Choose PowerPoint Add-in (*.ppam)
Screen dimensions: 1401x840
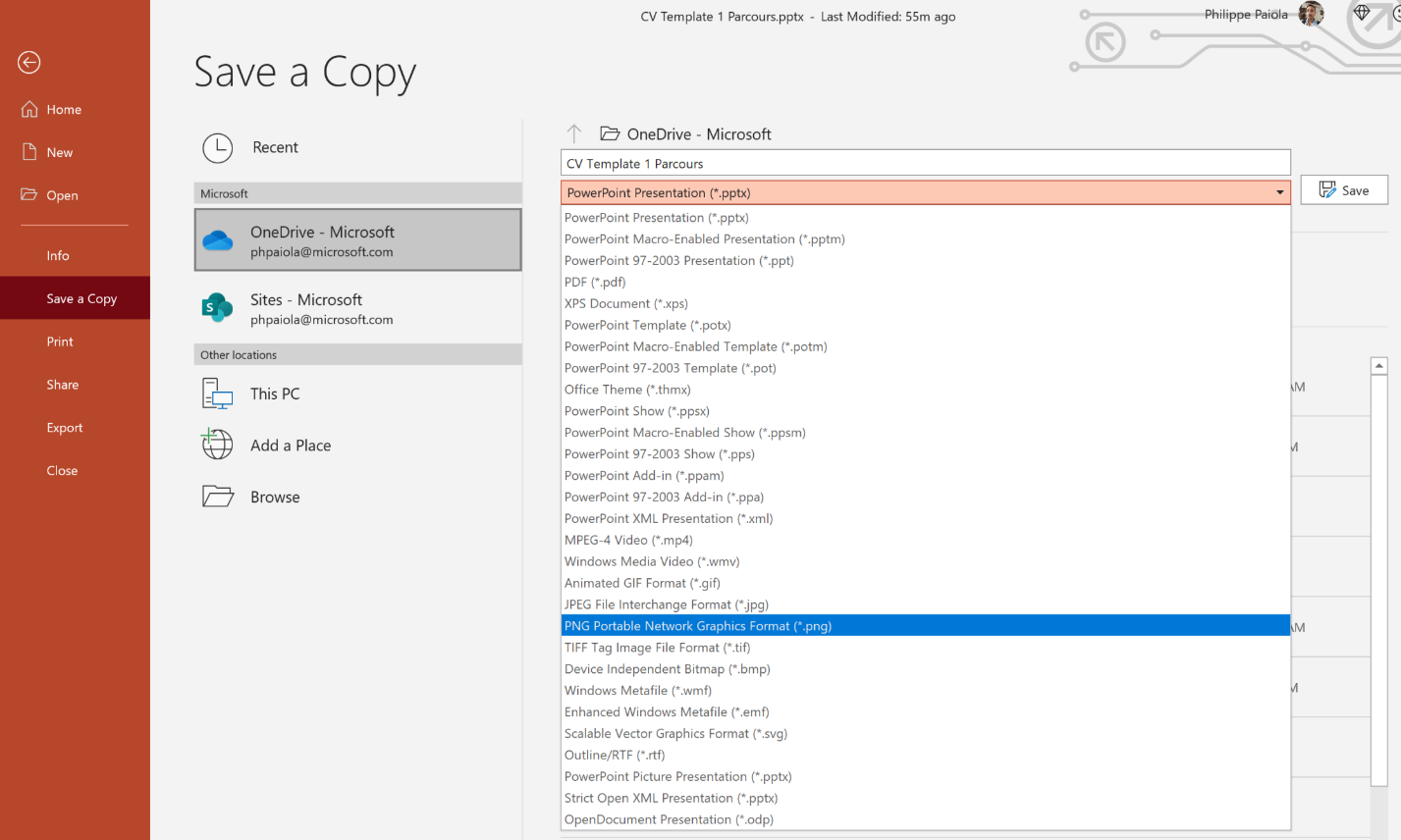(925, 476)
